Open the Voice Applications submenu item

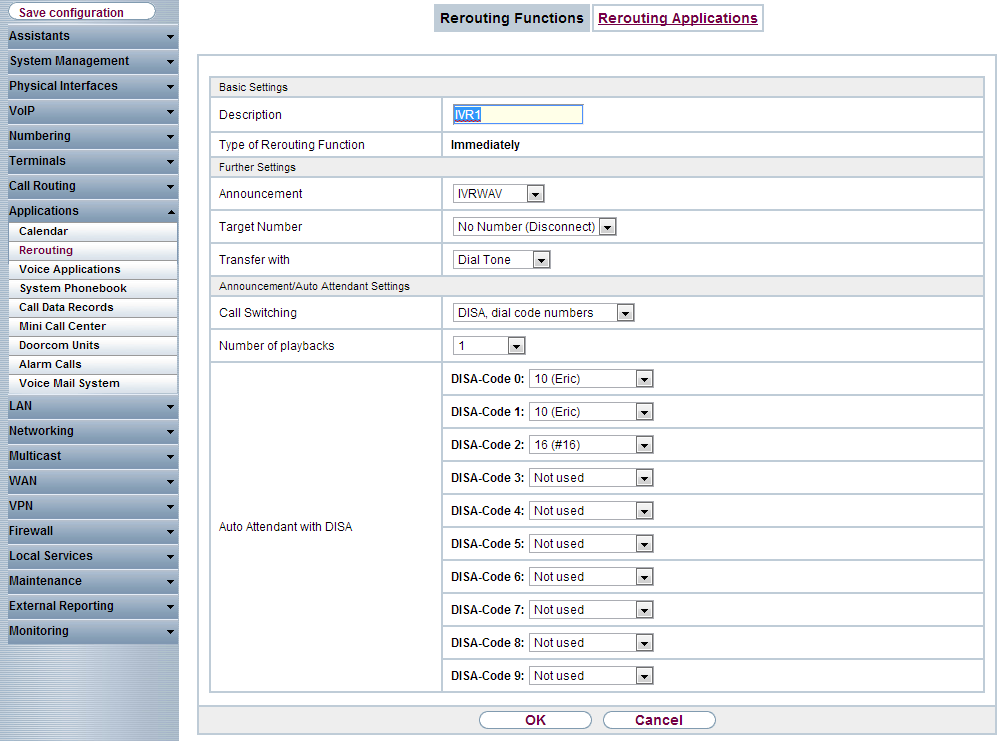pos(93,269)
